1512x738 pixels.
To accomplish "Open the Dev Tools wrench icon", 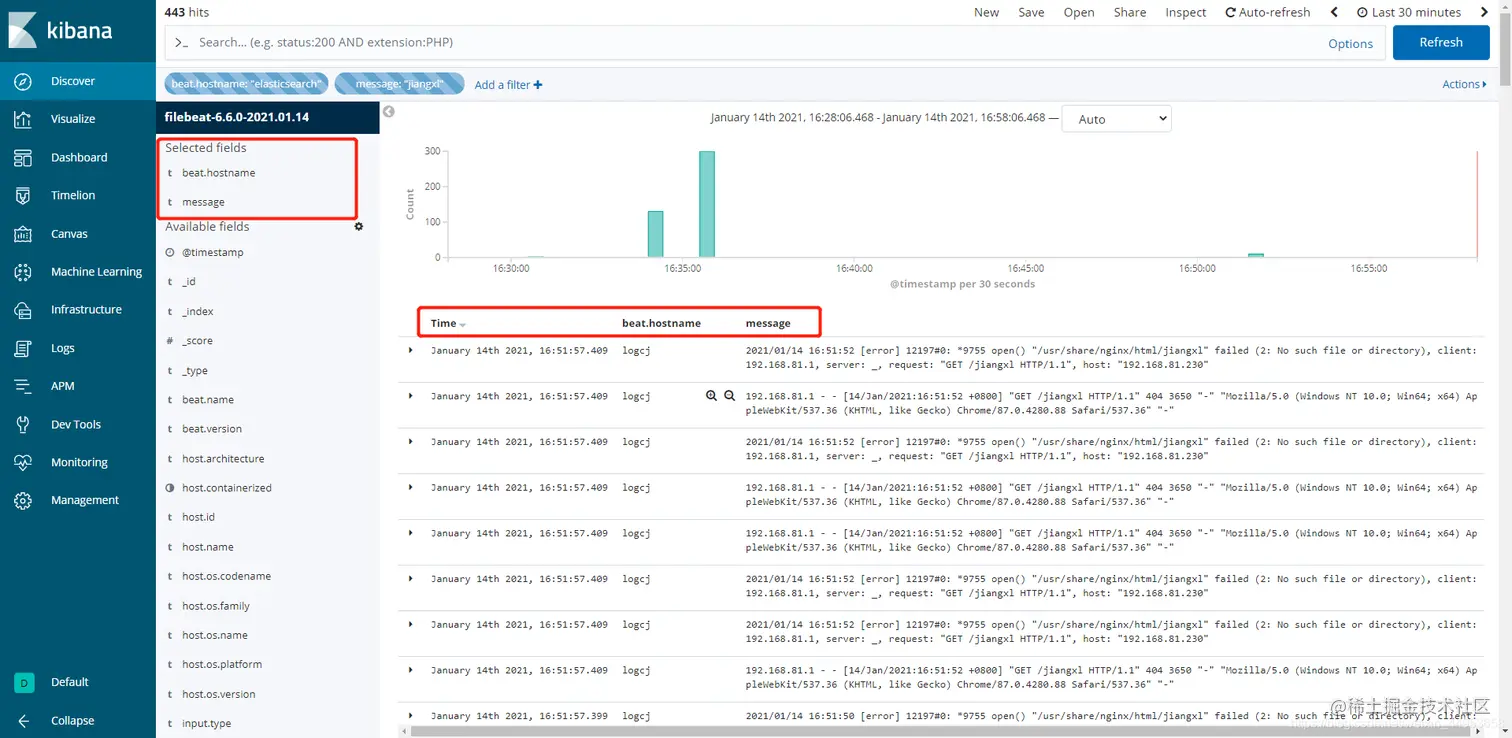I will click(23, 425).
